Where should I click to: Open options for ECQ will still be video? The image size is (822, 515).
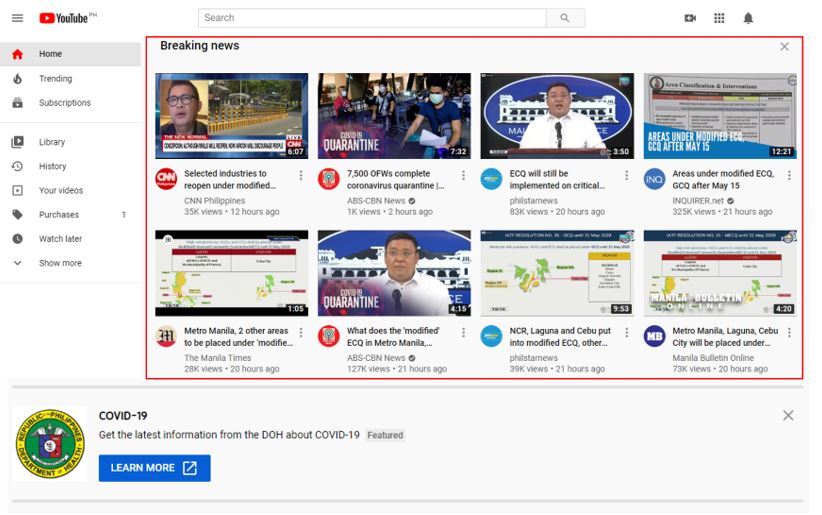click(x=626, y=175)
